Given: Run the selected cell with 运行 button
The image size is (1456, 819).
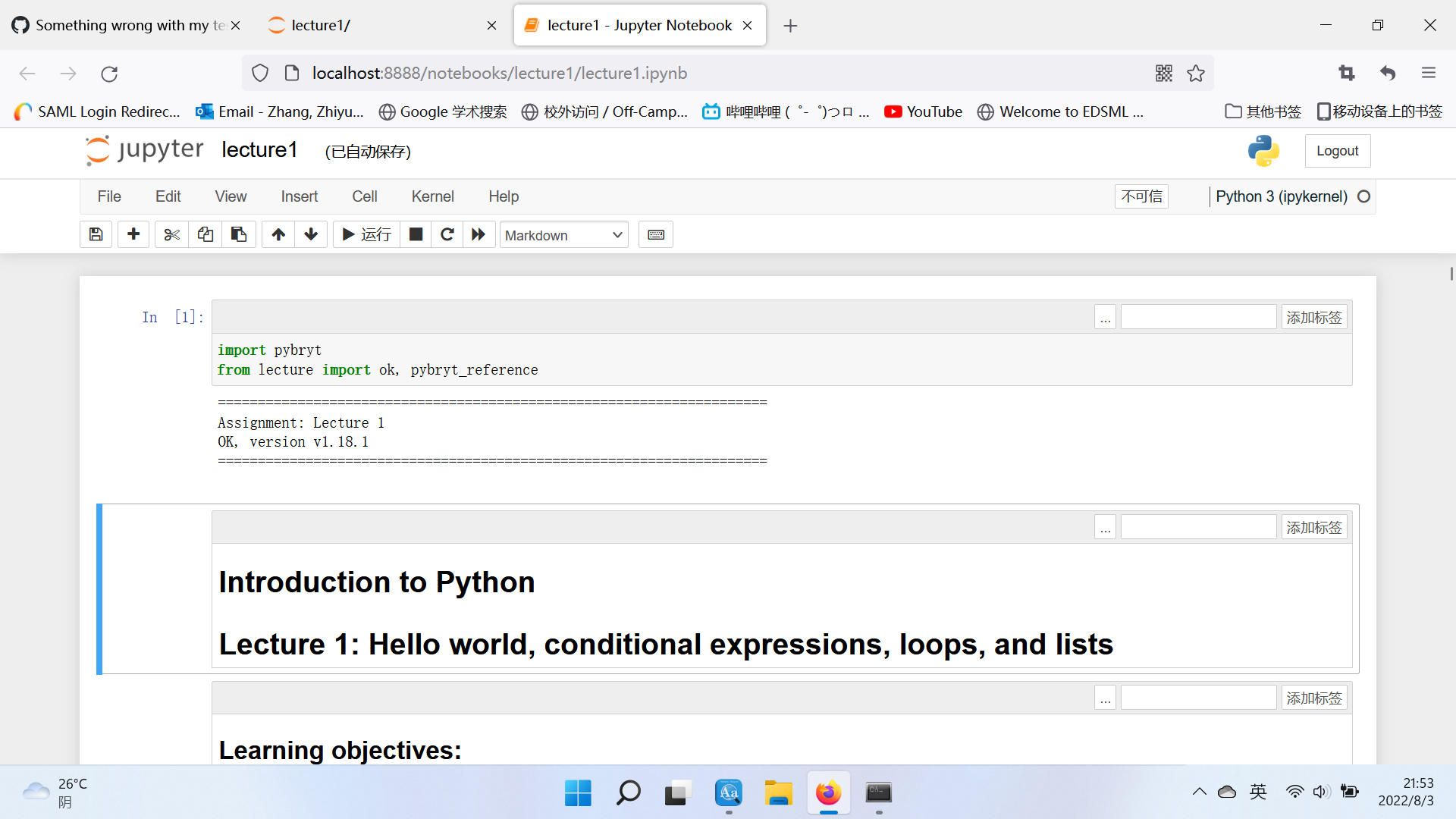Looking at the screenshot, I should pyautogui.click(x=366, y=234).
